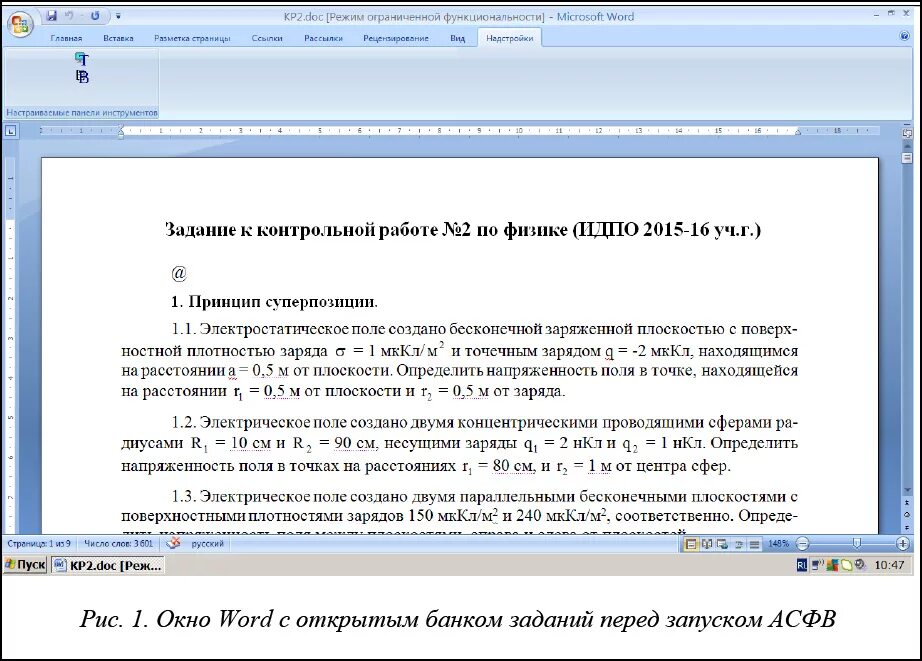
Task: Open the Главная ribbon tab
Action: pos(66,38)
